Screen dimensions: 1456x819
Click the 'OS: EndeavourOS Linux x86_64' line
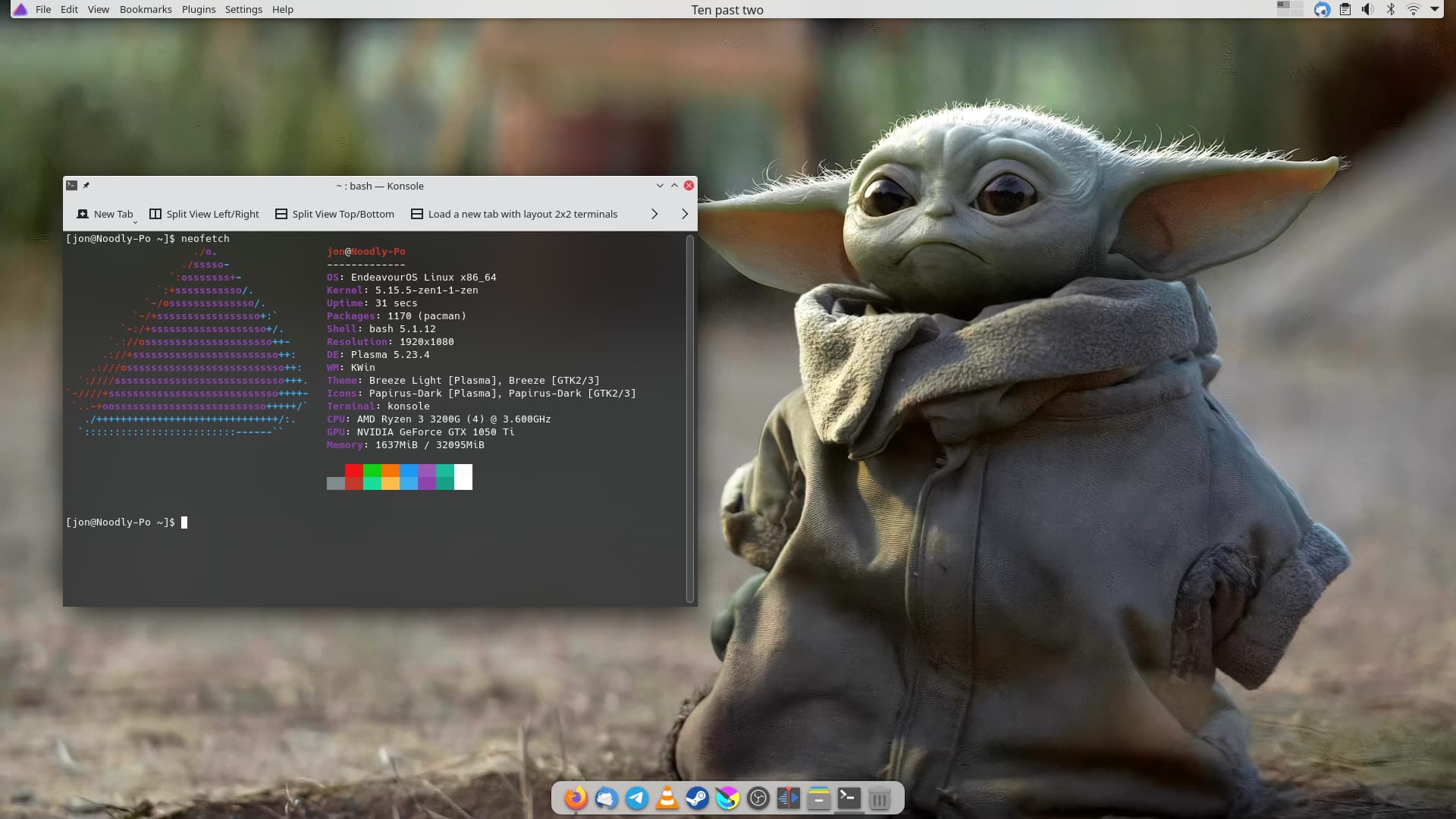coord(412,277)
